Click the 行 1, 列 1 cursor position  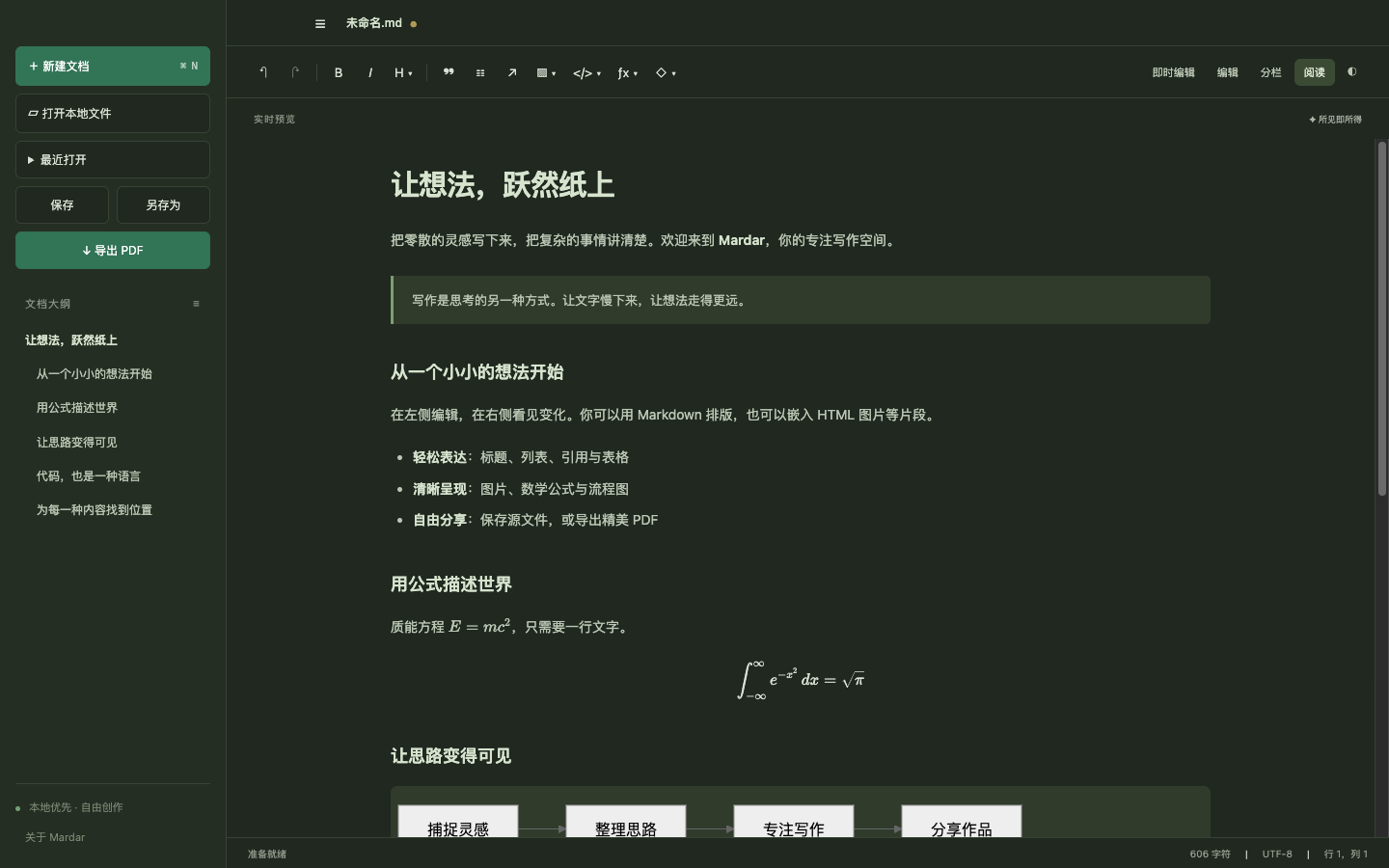coord(1347,854)
